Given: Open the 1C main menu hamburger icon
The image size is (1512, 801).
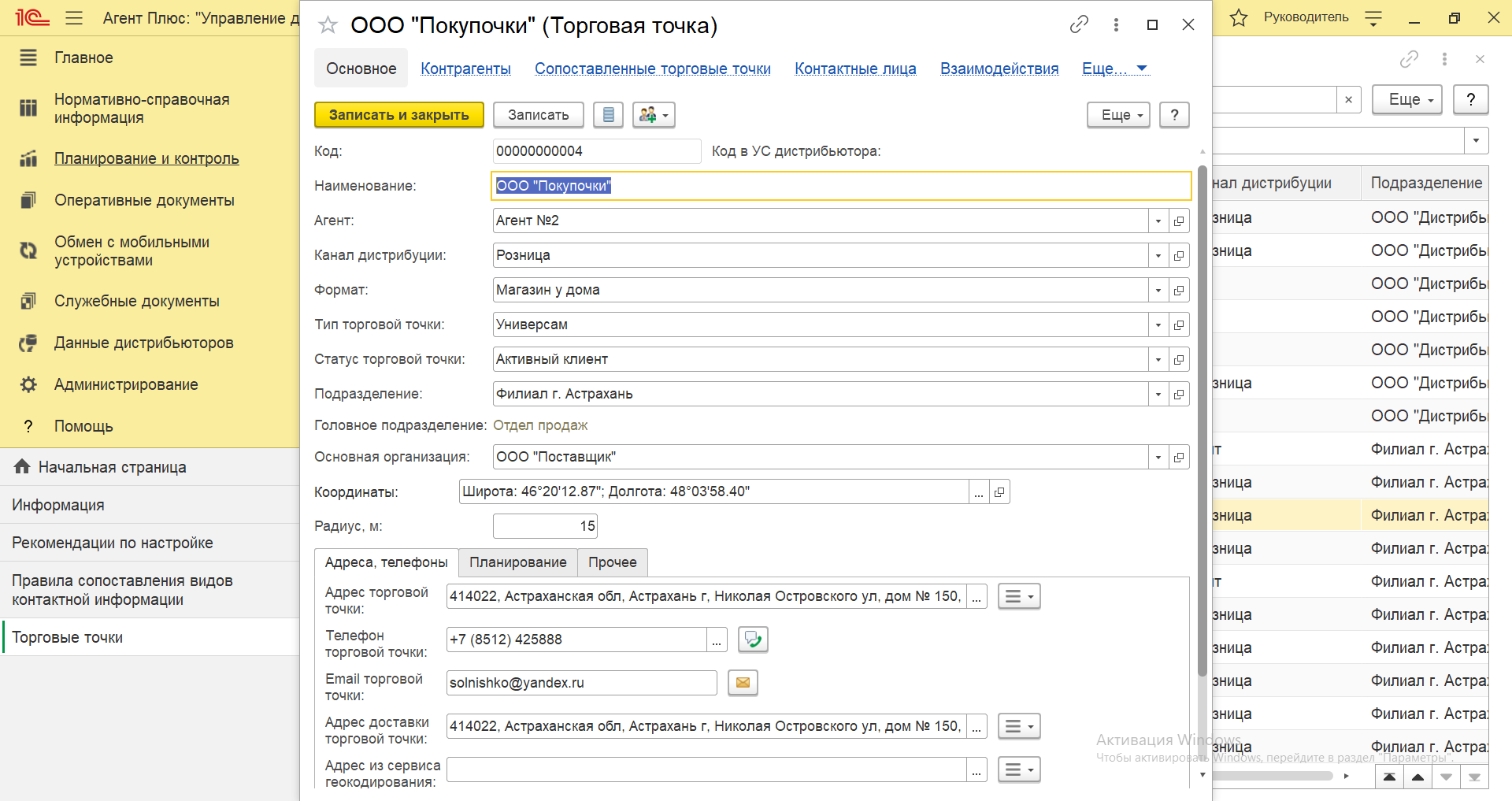Looking at the screenshot, I should coord(74,18).
